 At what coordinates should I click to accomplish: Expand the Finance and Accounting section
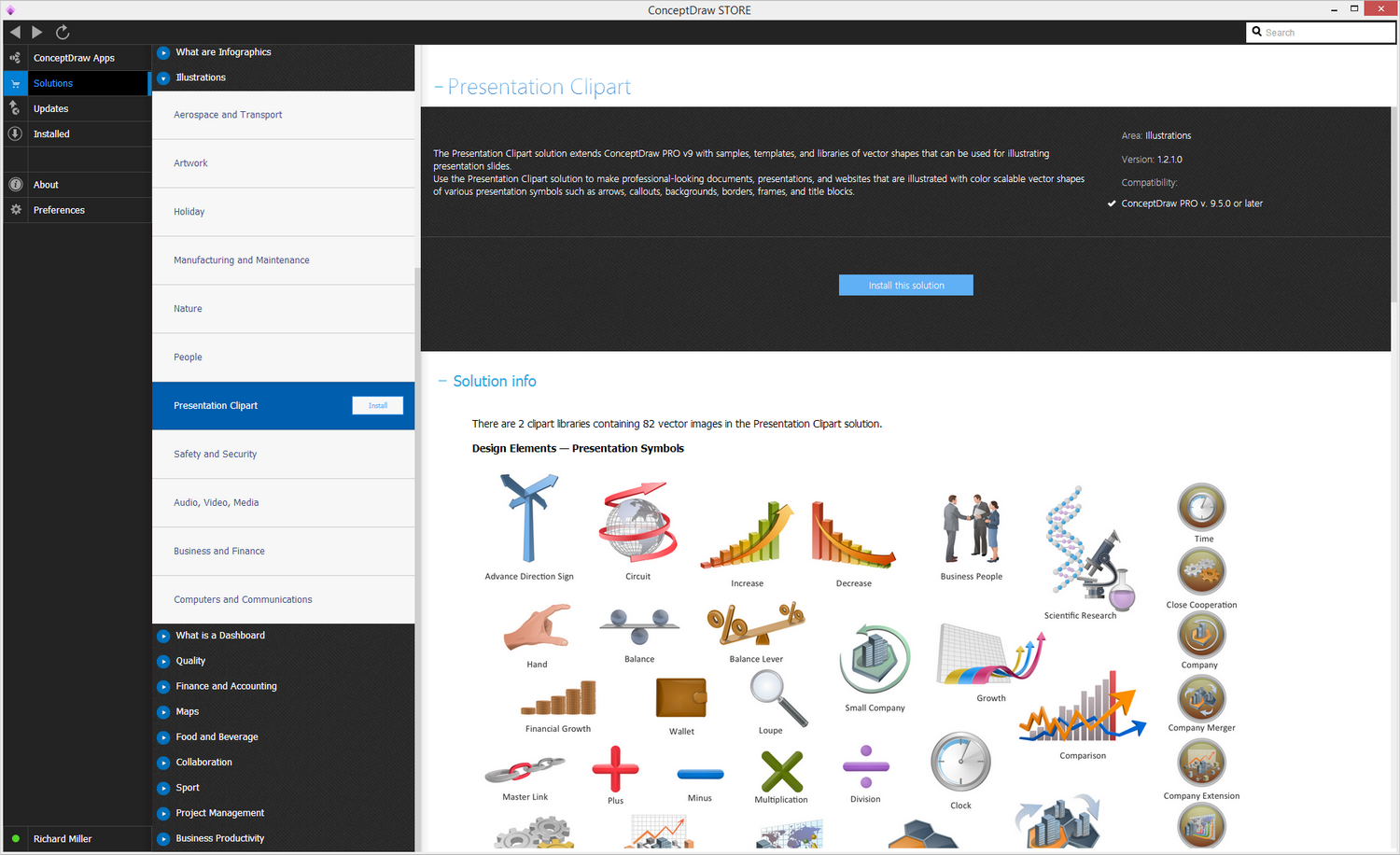163,686
